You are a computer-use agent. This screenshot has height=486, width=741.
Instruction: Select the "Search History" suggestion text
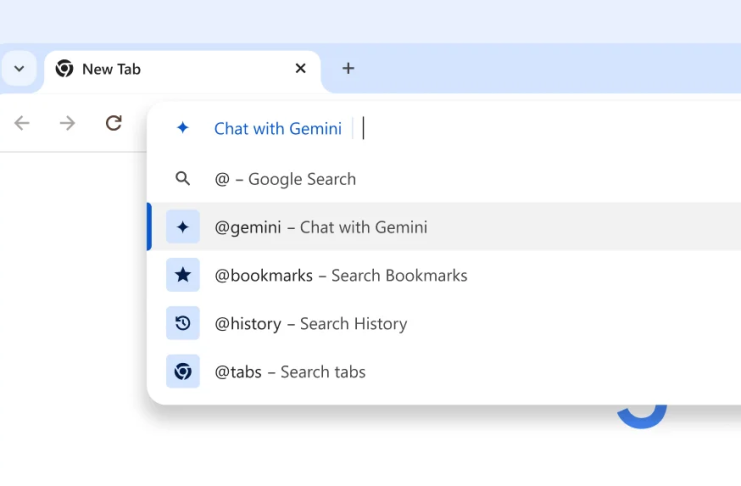pos(353,323)
